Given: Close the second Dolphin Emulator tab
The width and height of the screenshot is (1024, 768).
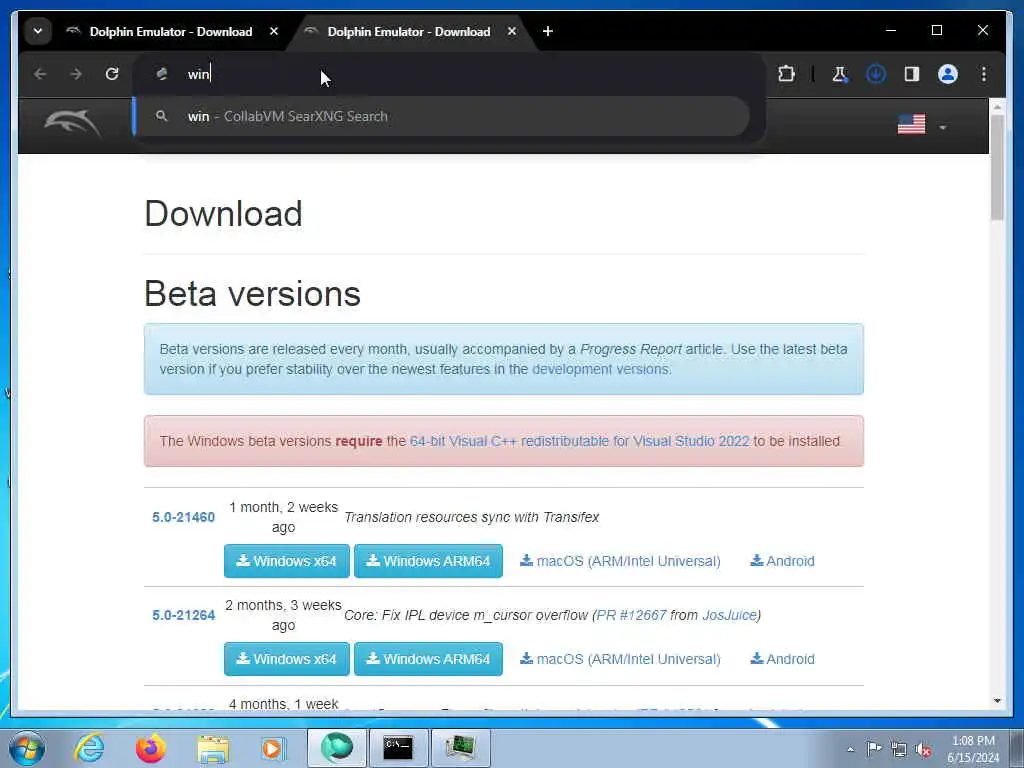Looking at the screenshot, I should (512, 31).
